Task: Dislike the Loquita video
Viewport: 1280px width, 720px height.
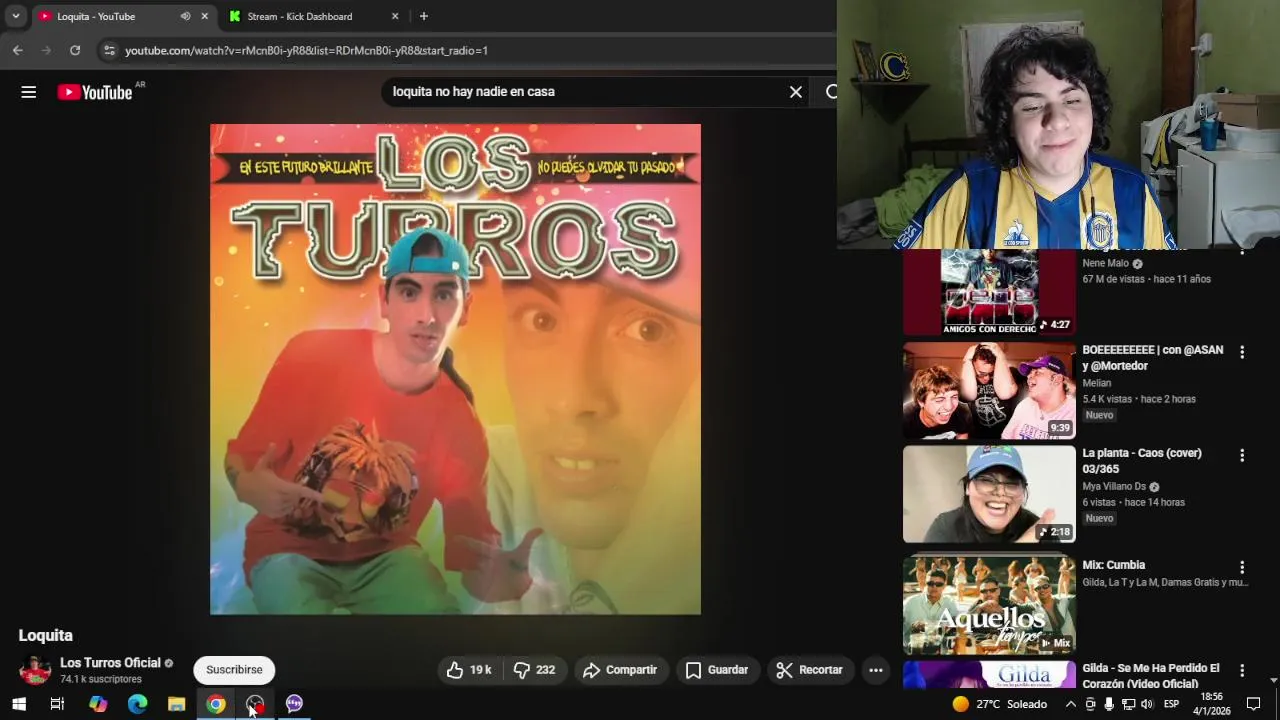Action: tap(534, 670)
